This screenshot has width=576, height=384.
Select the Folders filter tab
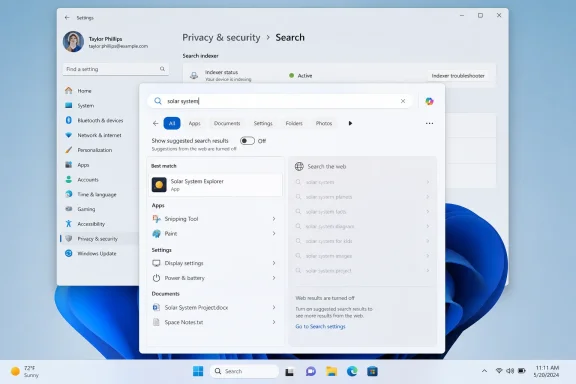pos(294,123)
